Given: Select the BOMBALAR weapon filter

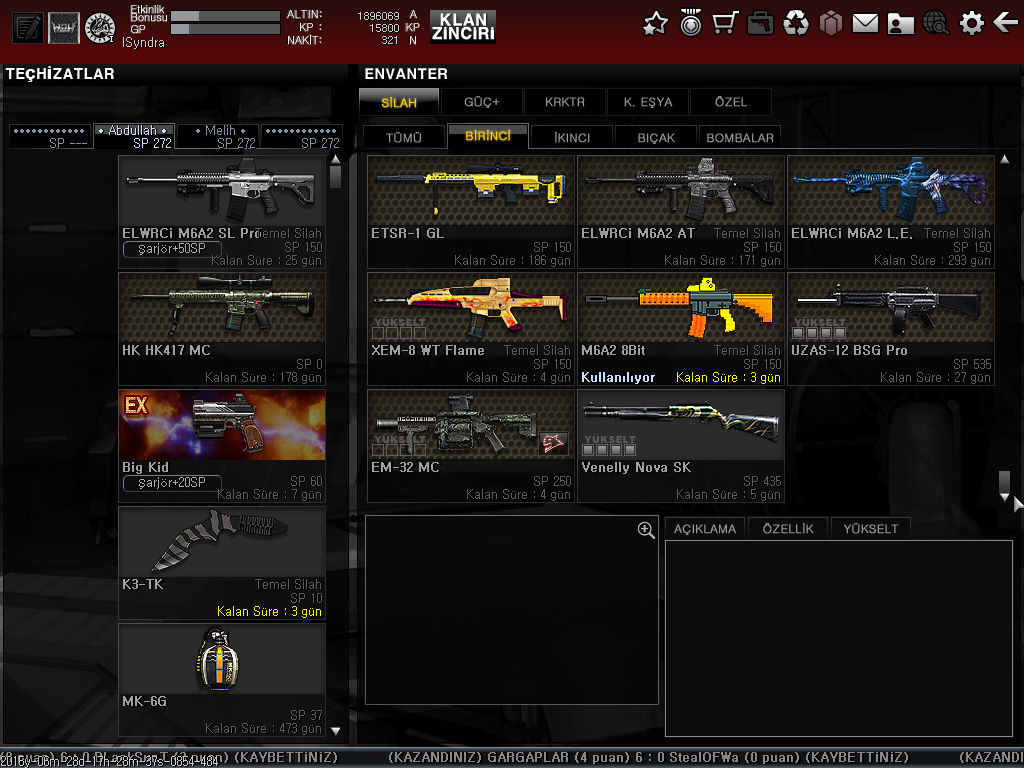Looking at the screenshot, I should [740, 137].
